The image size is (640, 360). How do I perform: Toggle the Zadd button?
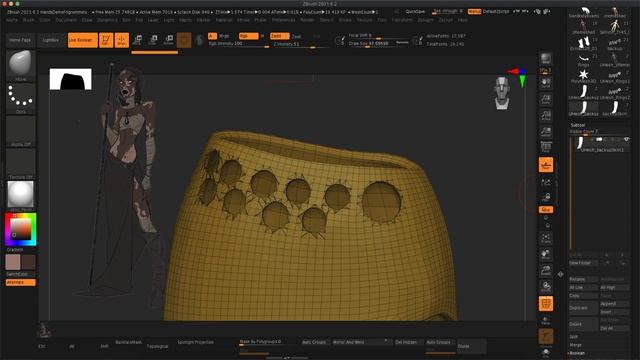pyautogui.click(x=280, y=36)
